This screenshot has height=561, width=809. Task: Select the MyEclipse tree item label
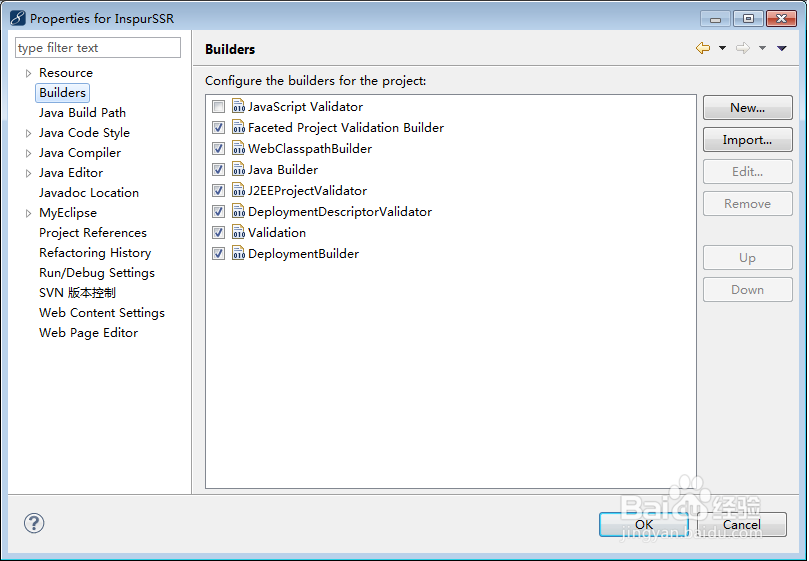68,213
